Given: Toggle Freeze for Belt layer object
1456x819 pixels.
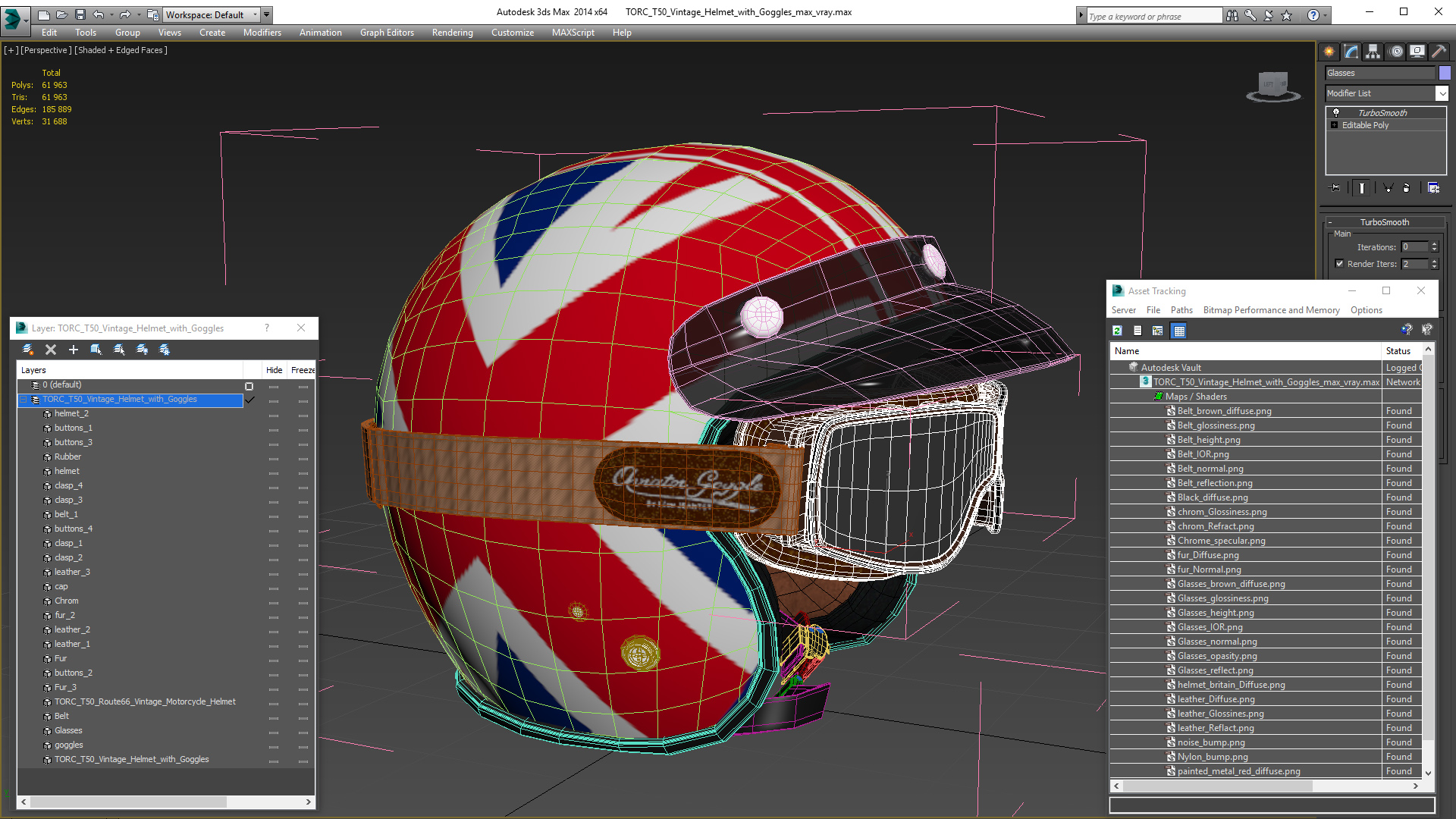Looking at the screenshot, I should coord(303,717).
